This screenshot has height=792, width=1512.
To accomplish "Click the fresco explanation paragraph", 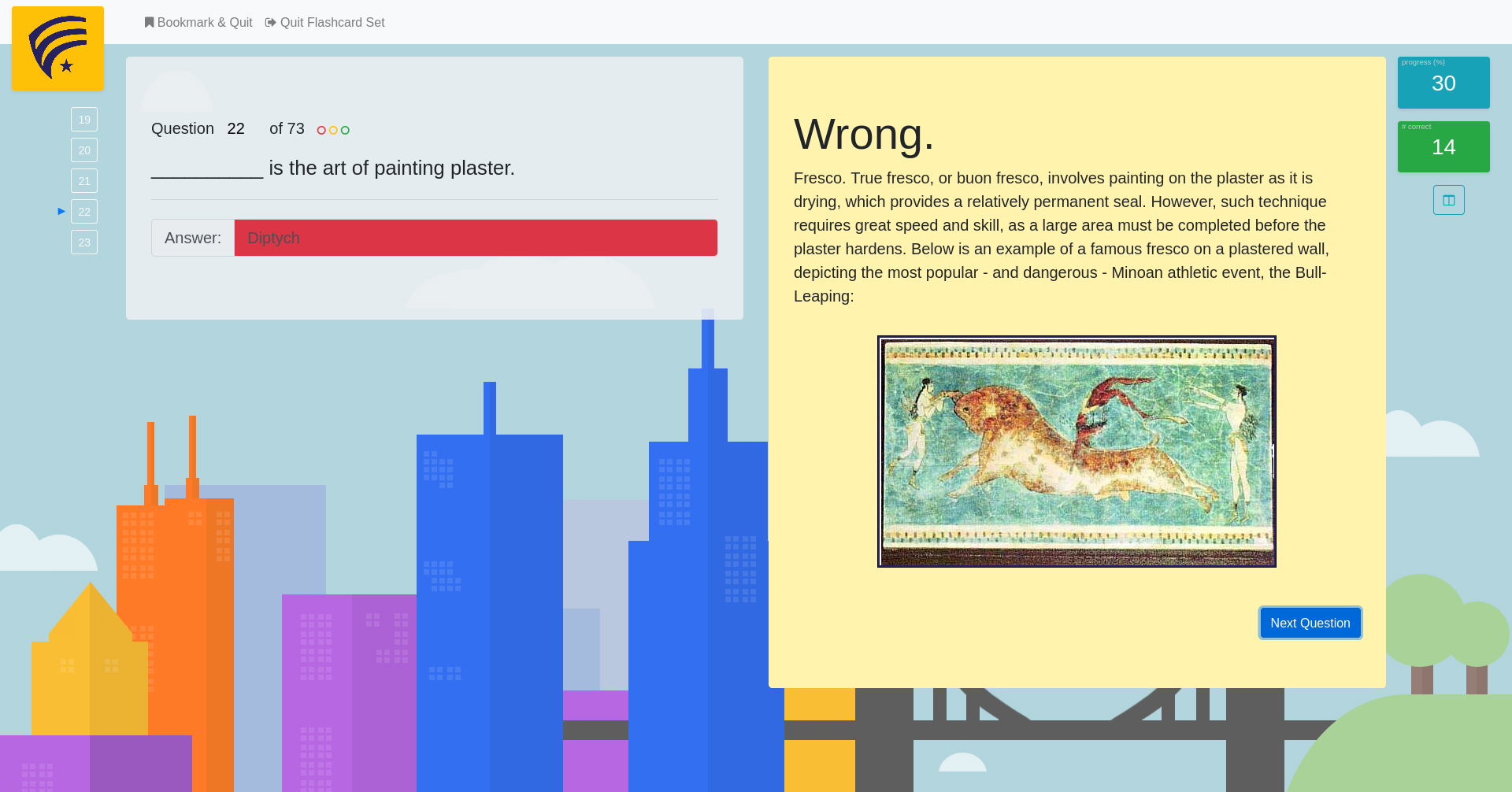I will tap(1062, 237).
